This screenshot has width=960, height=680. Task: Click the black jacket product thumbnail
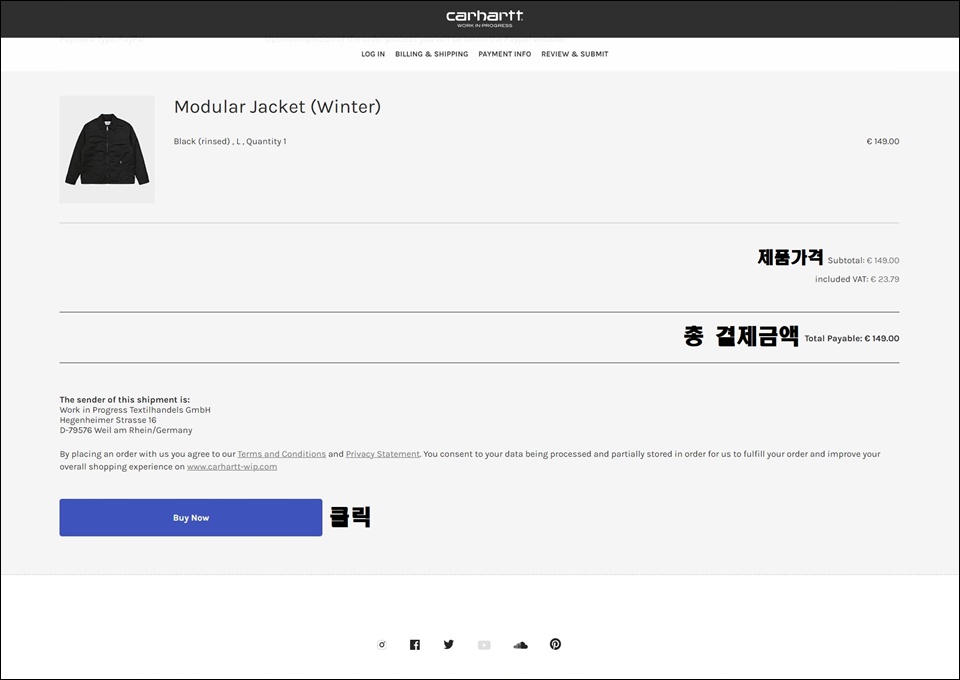tap(107, 149)
